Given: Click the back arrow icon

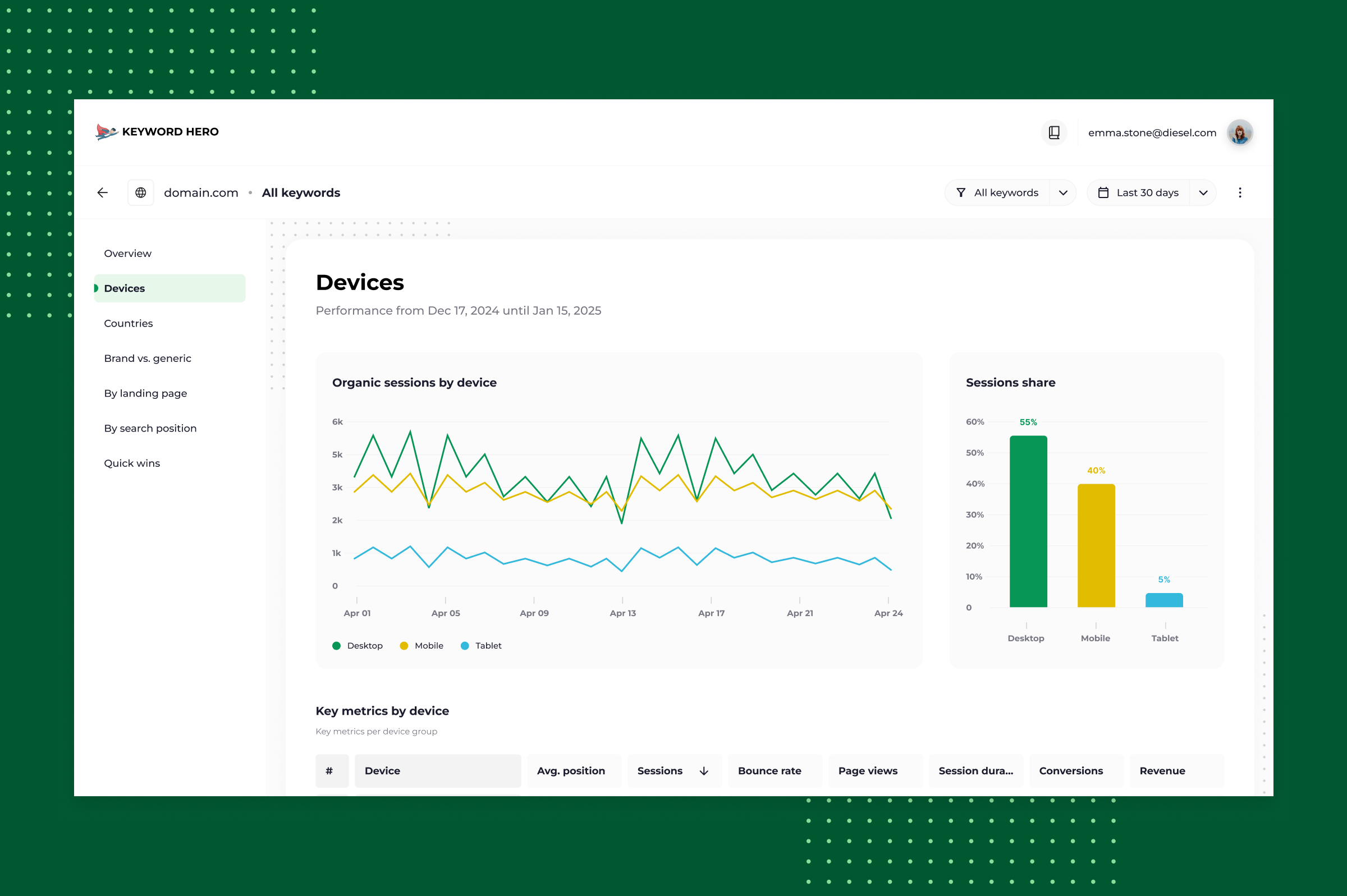Looking at the screenshot, I should point(103,192).
